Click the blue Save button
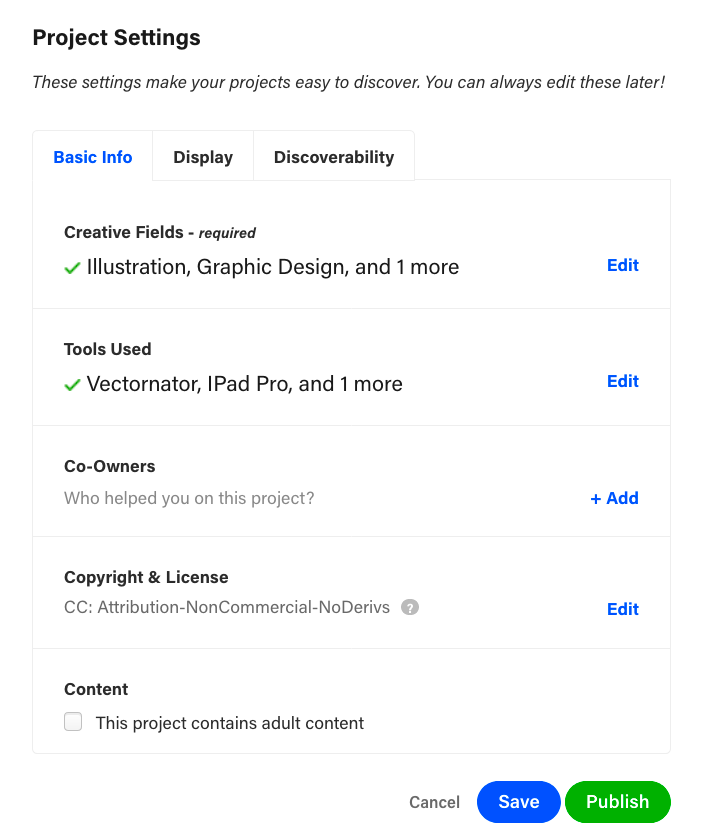This screenshot has width=706, height=834. [x=519, y=802]
